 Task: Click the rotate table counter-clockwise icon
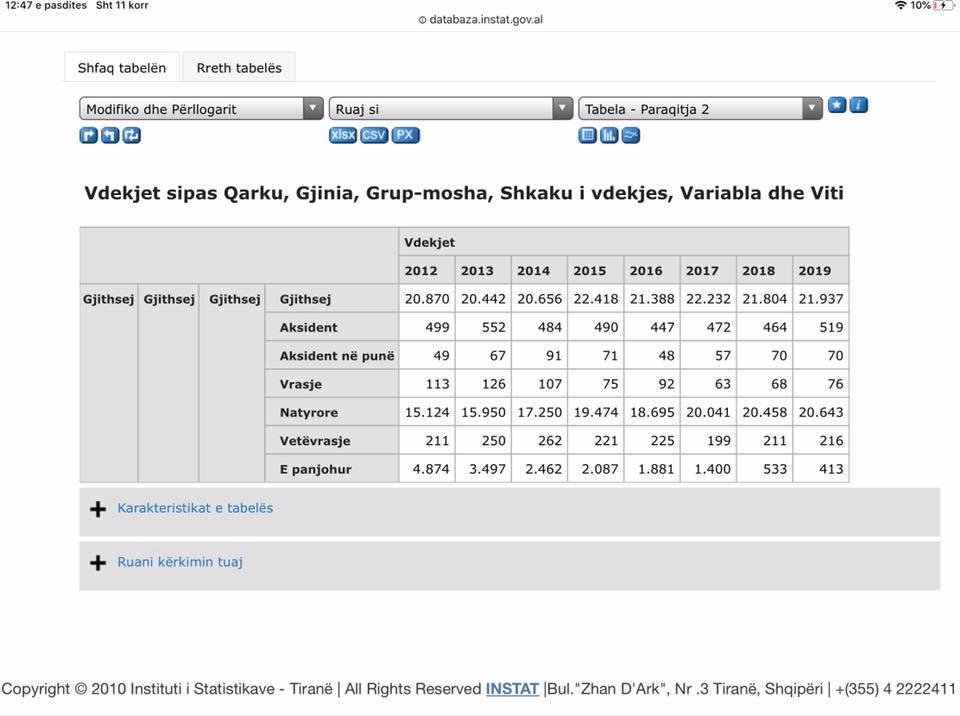[x=110, y=135]
